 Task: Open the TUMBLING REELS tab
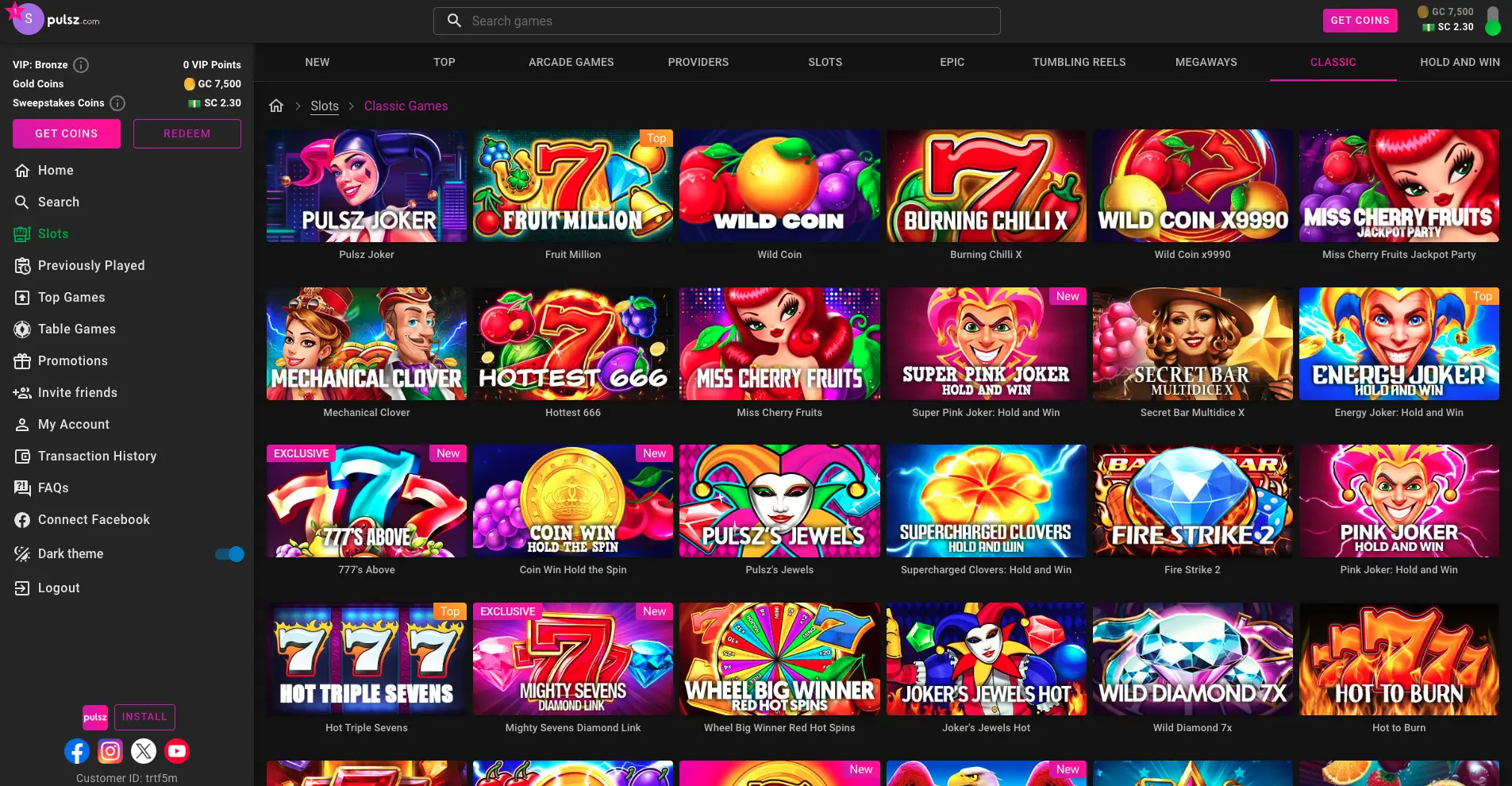click(x=1079, y=62)
